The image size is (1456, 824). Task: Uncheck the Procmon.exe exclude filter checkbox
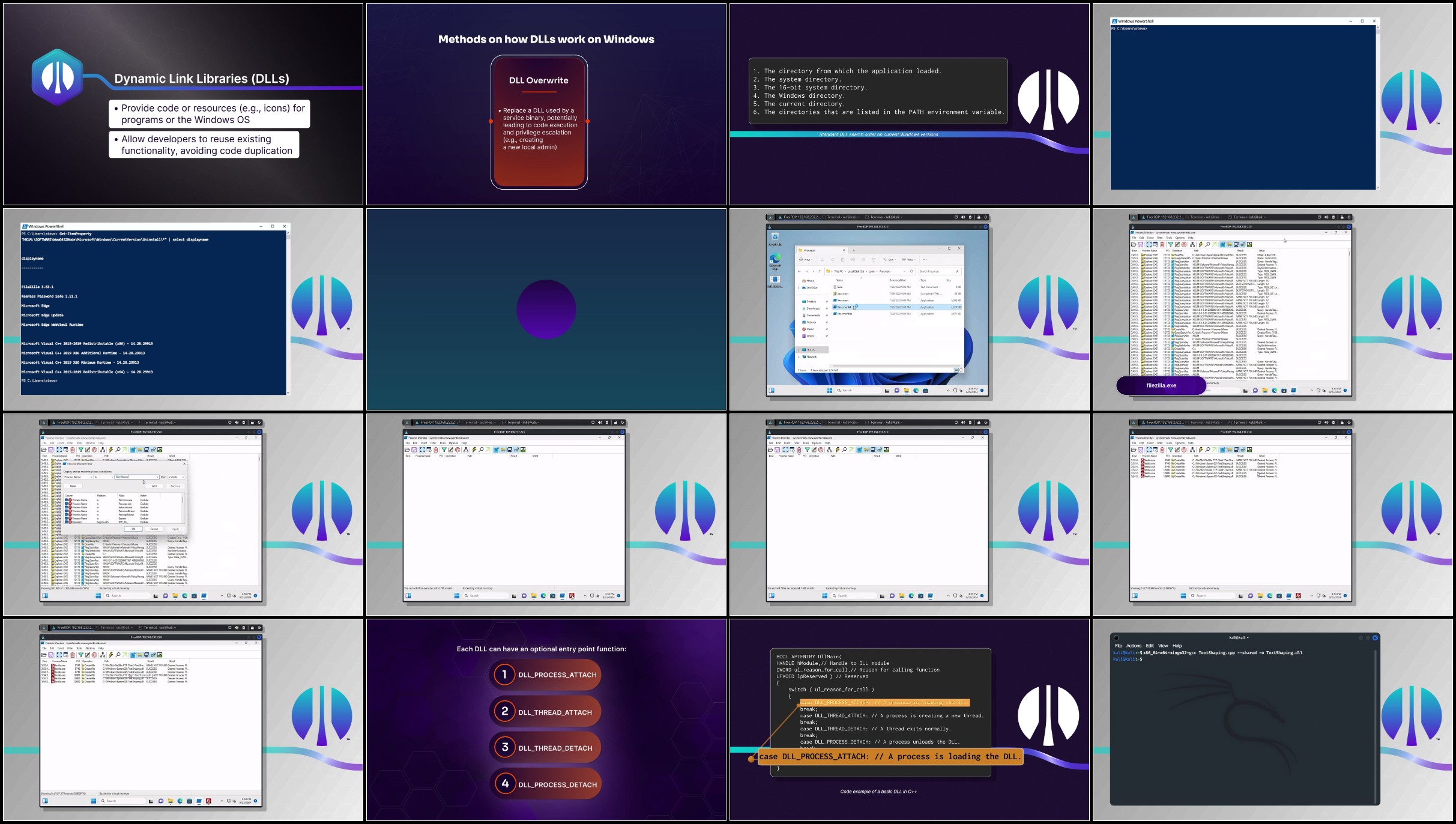tap(66, 500)
